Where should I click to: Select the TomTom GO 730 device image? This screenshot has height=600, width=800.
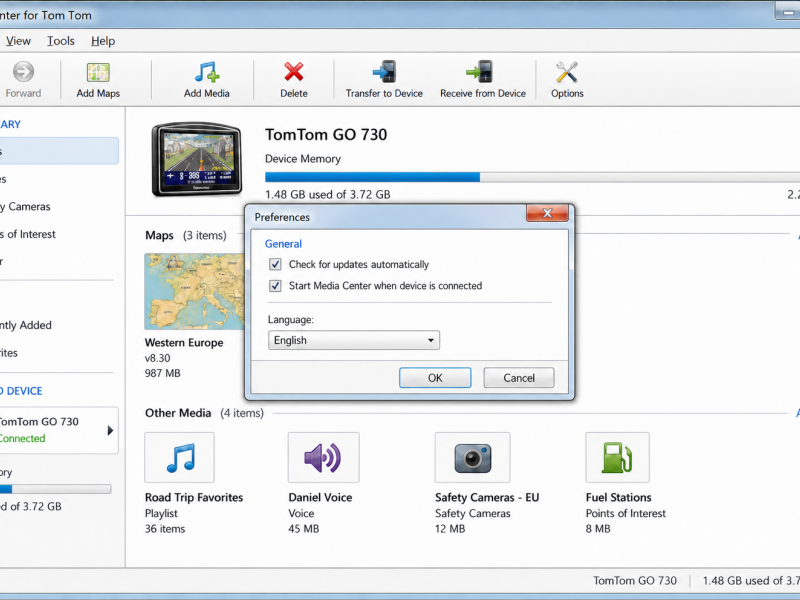pos(197,159)
